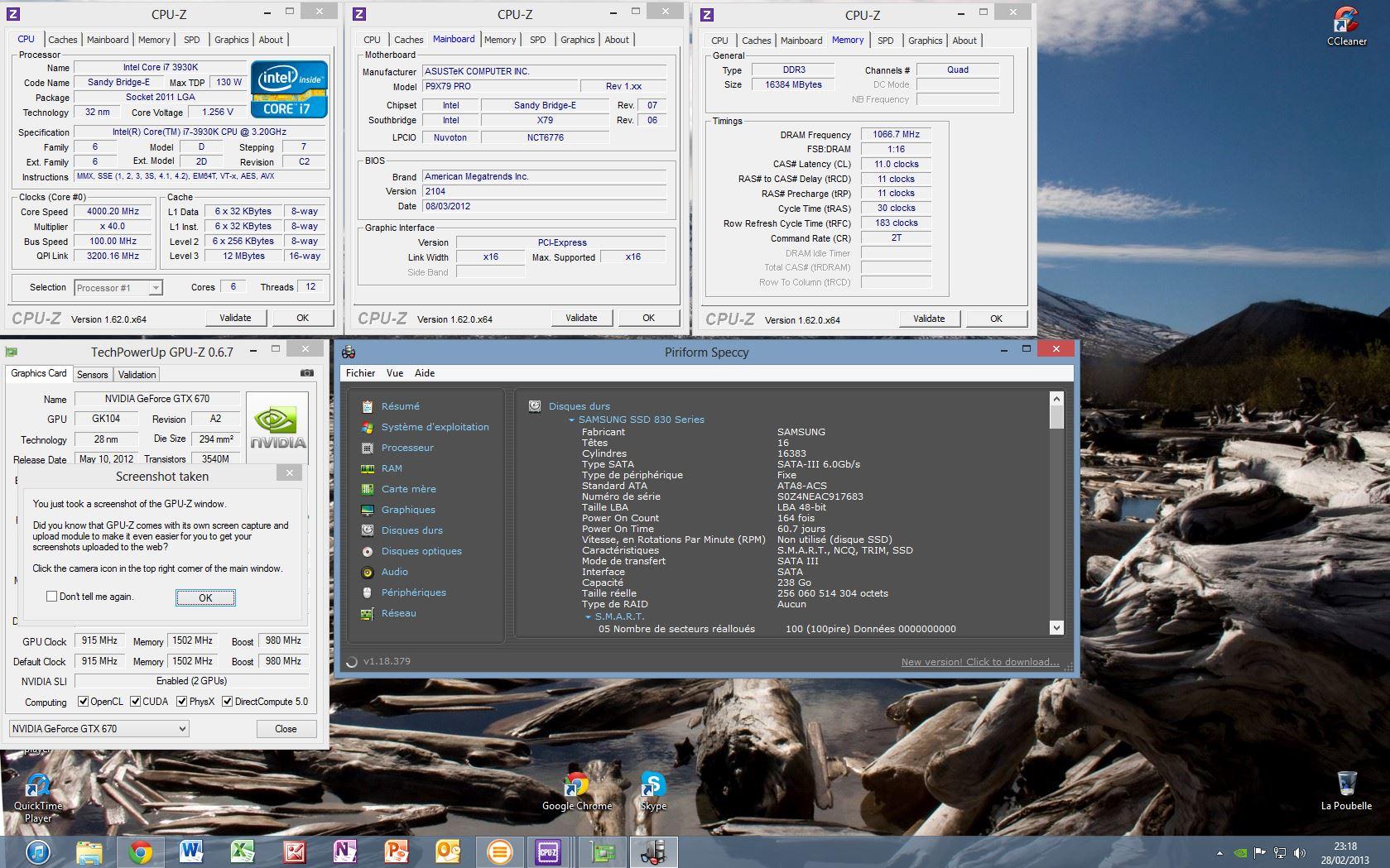Open Disques optiques icon in Speccy
This screenshot has height=868, width=1390.
368,551
